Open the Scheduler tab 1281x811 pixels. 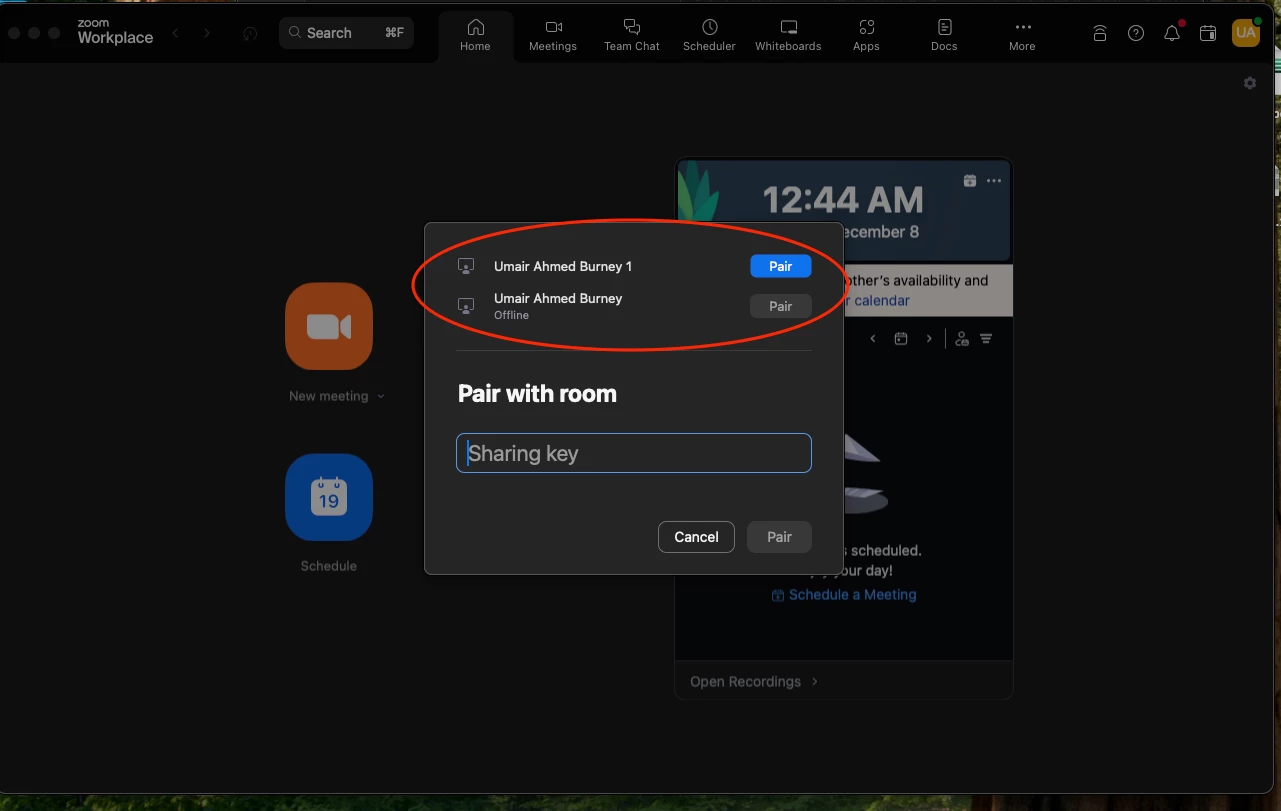tap(709, 35)
